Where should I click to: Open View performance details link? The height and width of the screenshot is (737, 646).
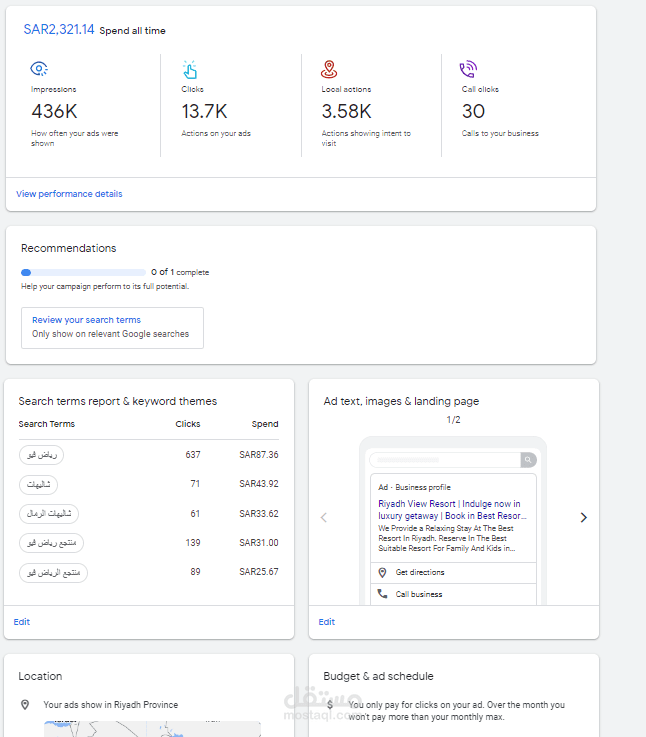click(69, 194)
